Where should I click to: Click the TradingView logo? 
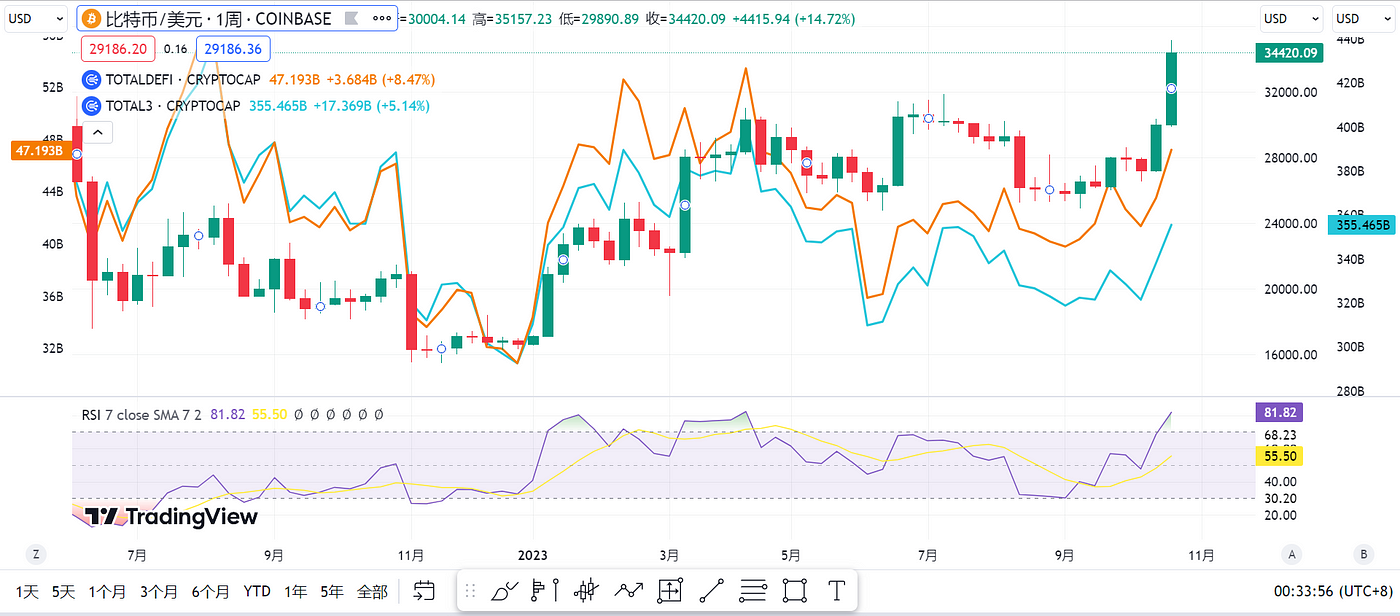pos(171,516)
